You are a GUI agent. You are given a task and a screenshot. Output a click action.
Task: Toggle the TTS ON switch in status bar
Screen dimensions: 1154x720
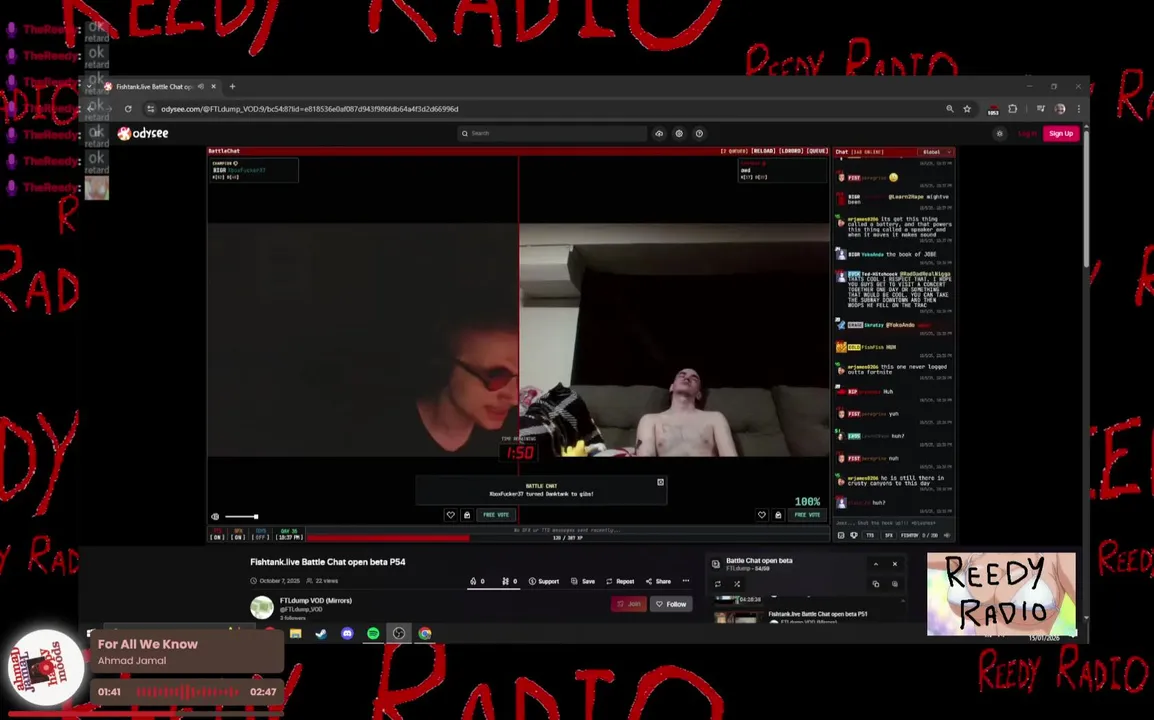217,534
